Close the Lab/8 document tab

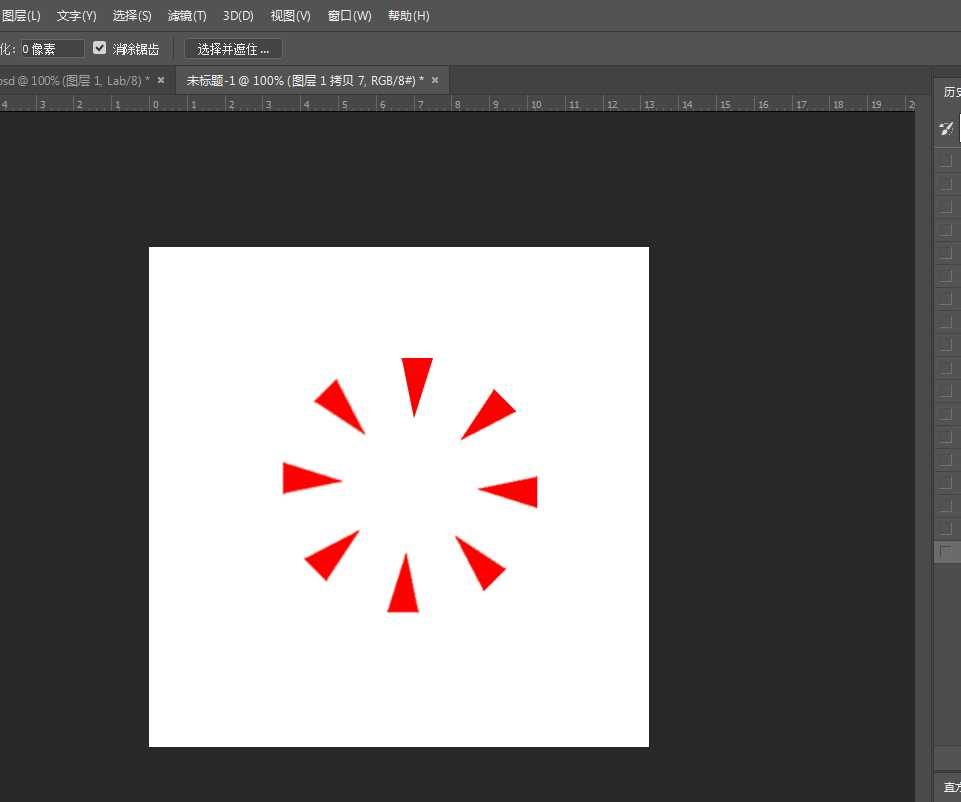point(161,80)
